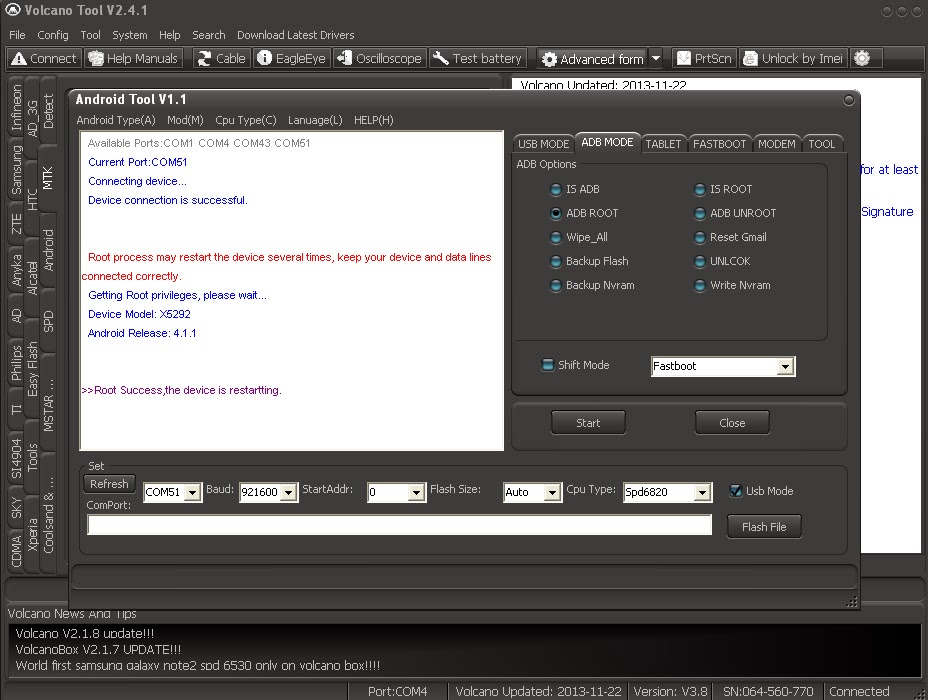Select the ADB ROOT radio option
The width and height of the screenshot is (928, 700).
click(x=556, y=213)
